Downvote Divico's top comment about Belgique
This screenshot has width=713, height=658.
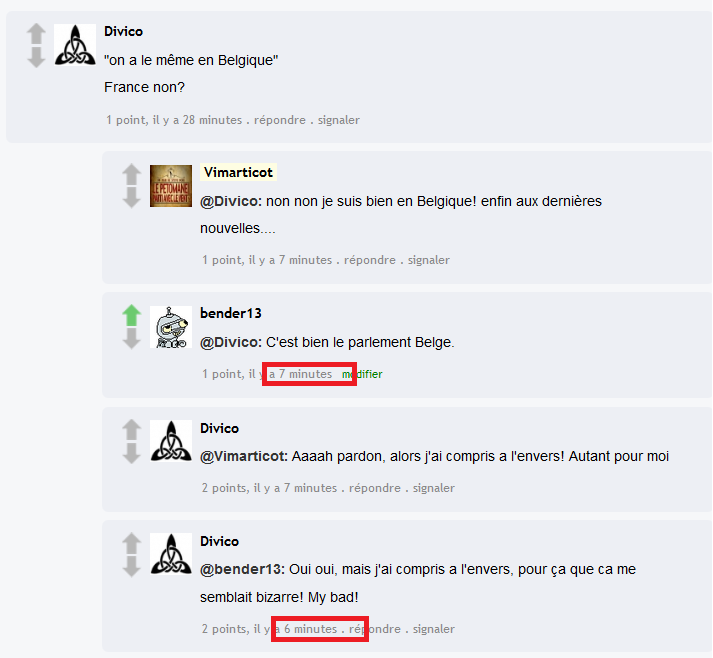[36, 57]
